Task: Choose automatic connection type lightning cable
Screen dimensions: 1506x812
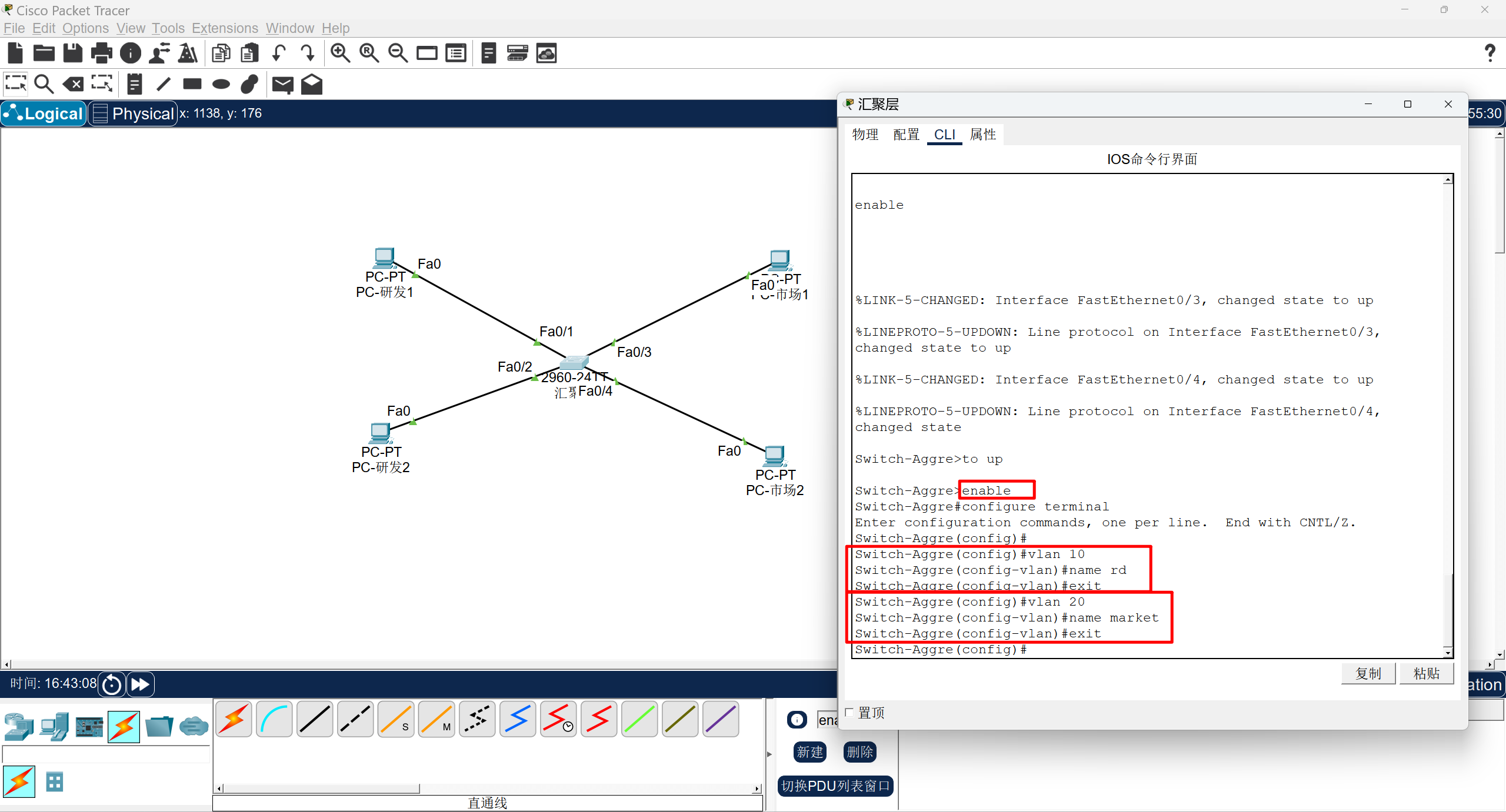Action: [x=234, y=719]
